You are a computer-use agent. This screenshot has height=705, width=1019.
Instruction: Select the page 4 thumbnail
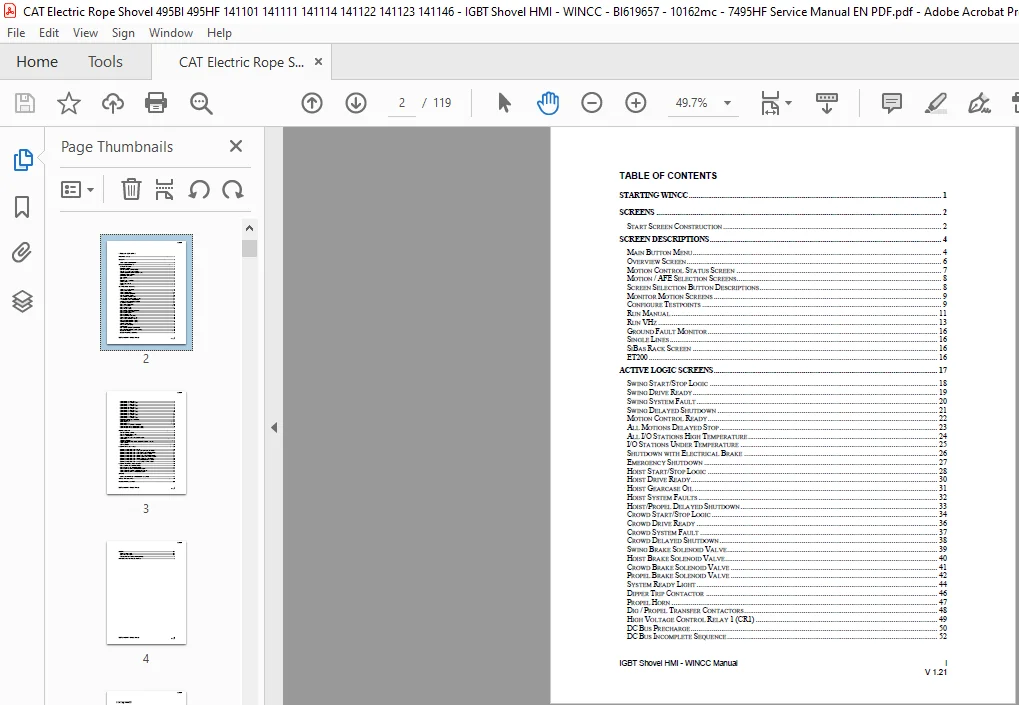click(146, 593)
